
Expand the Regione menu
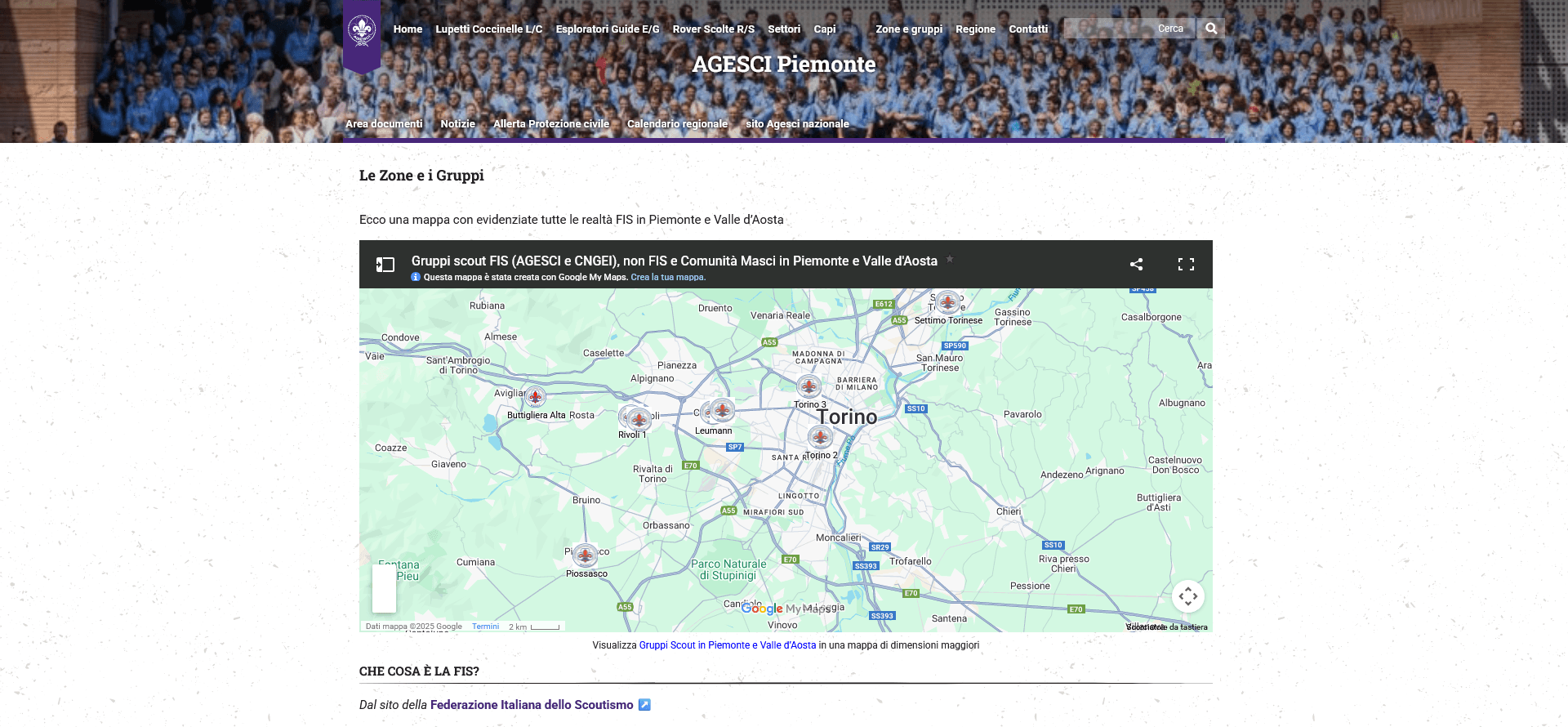coord(975,29)
